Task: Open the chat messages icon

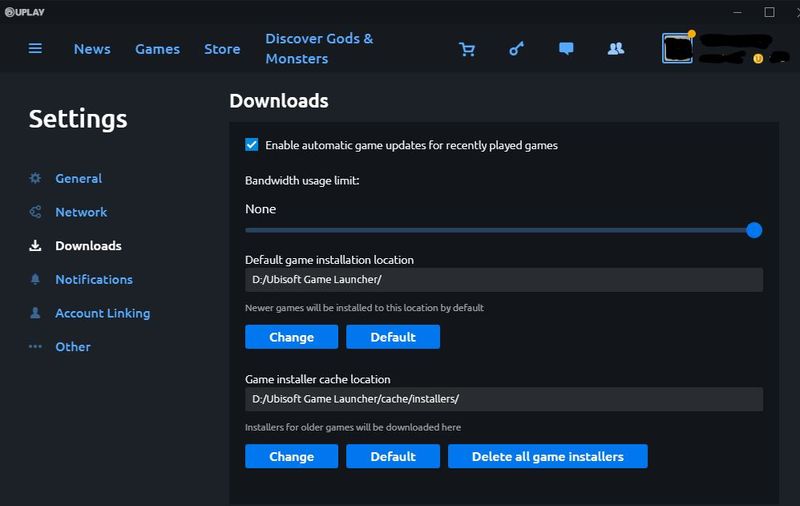Action: pyautogui.click(x=566, y=48)
